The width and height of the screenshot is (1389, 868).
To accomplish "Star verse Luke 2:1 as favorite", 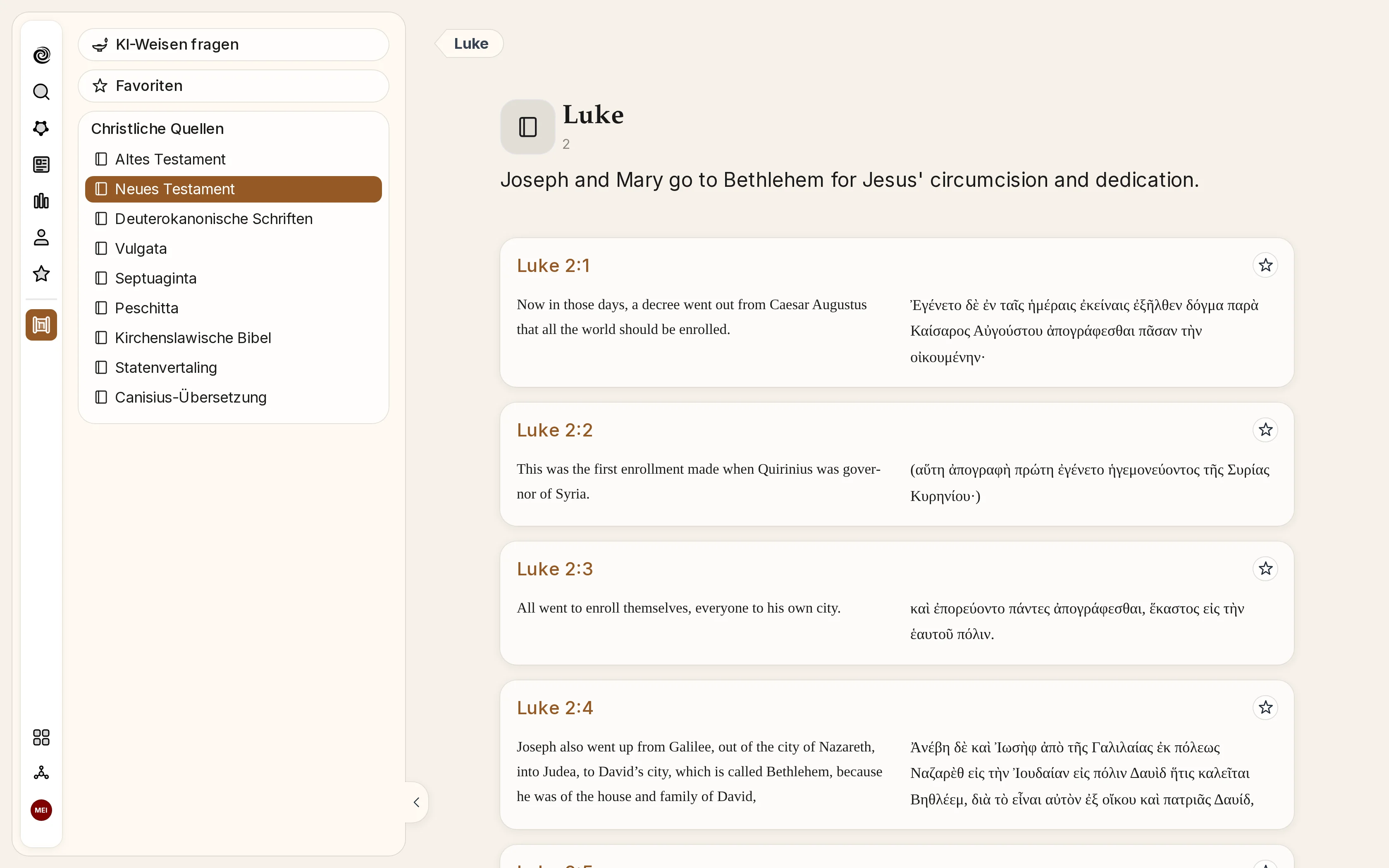I will pyautogui.click(x=1265, y=265).
